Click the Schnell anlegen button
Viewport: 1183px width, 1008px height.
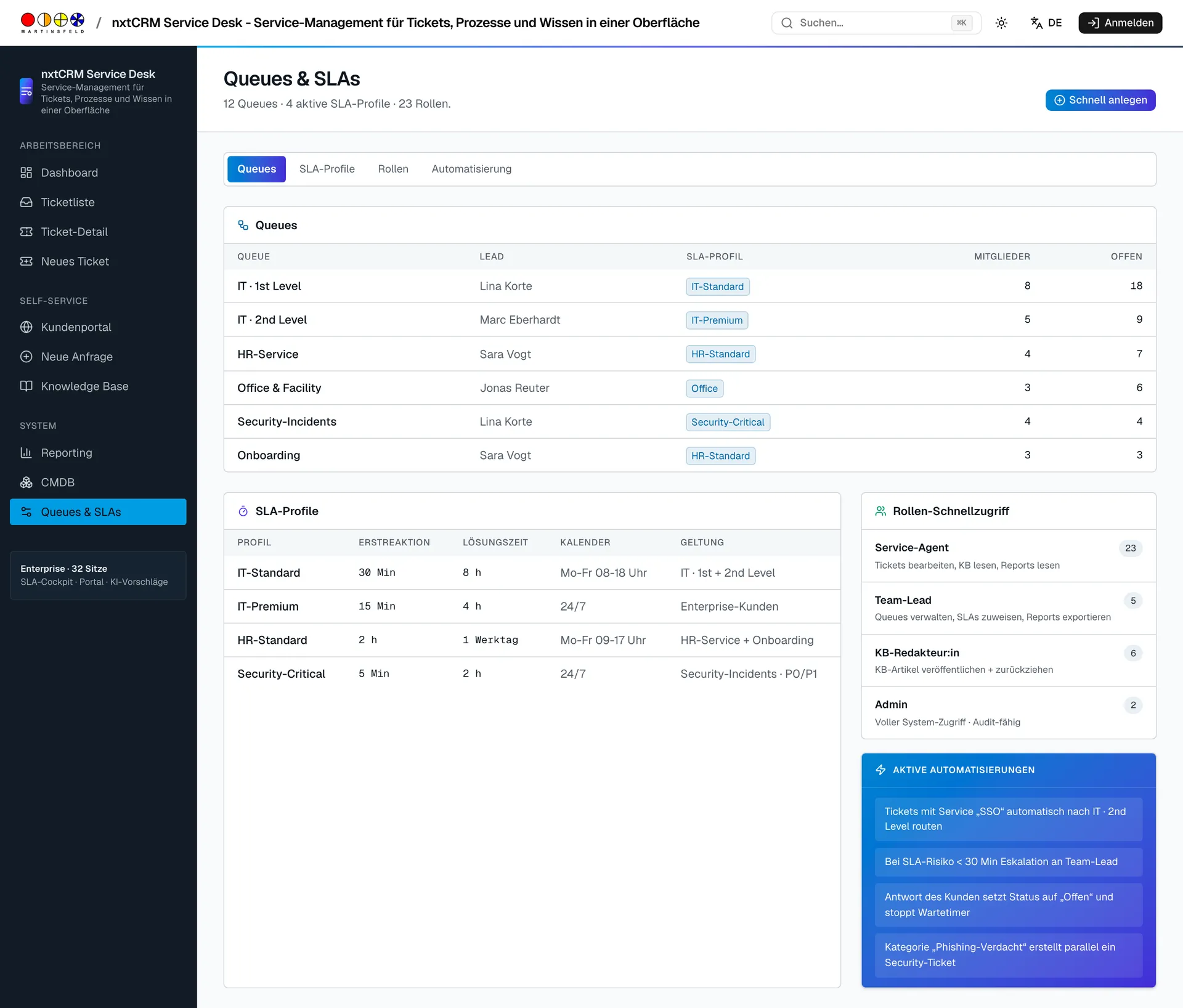coord(1100,100)
